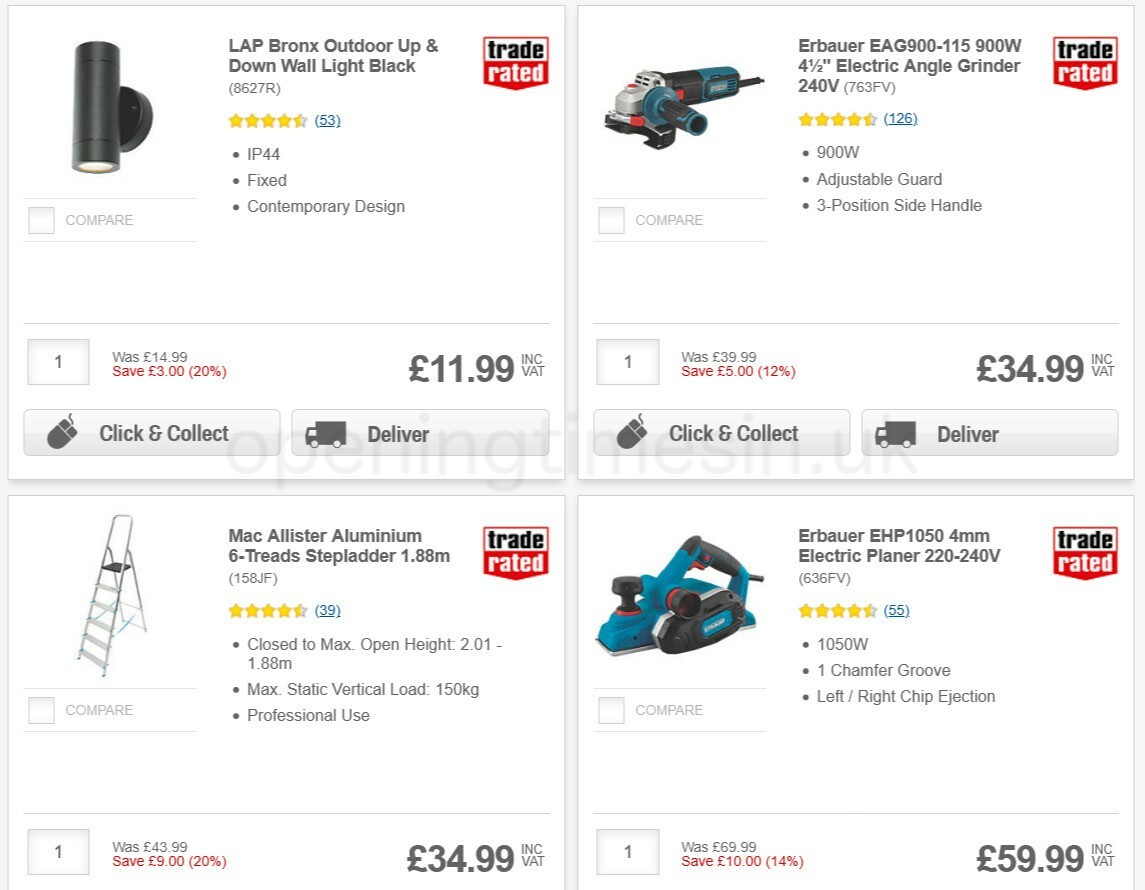Click the Trade Rated badge on the angle grinder
The height and width of the screenshot is (890, 1145).
[1084, 62]
